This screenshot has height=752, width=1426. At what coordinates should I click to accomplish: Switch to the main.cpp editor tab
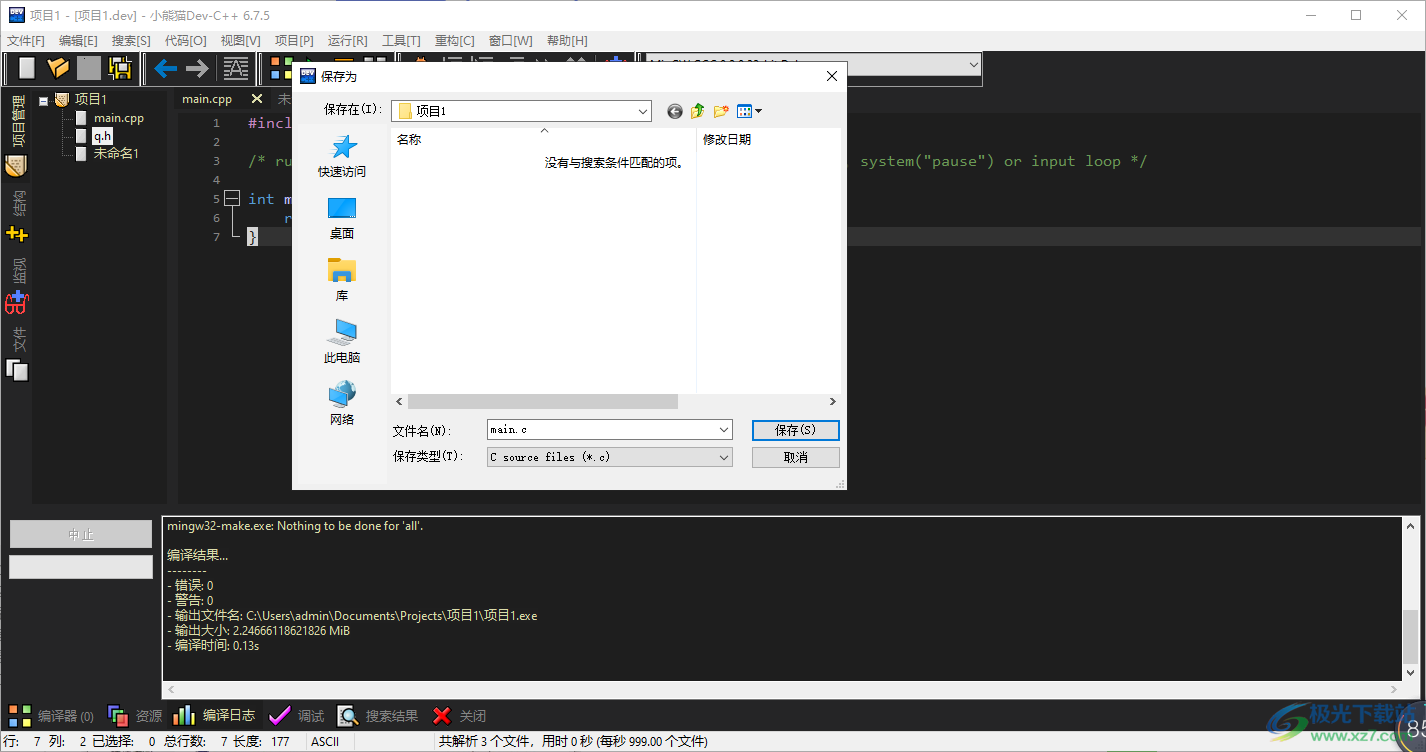[x=207, y=99]
